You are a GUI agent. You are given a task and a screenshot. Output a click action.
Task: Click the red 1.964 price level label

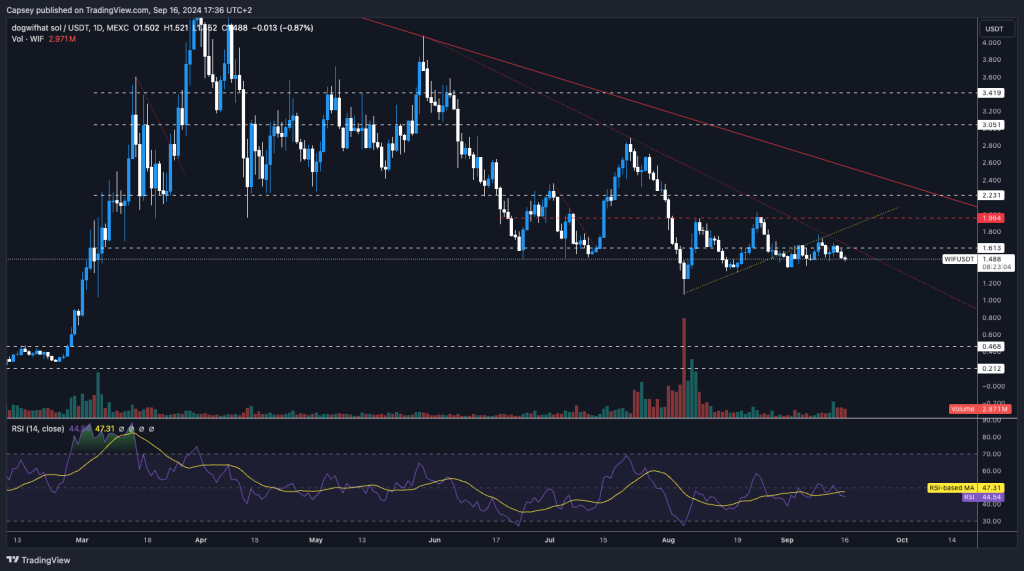tap(994, 217)
